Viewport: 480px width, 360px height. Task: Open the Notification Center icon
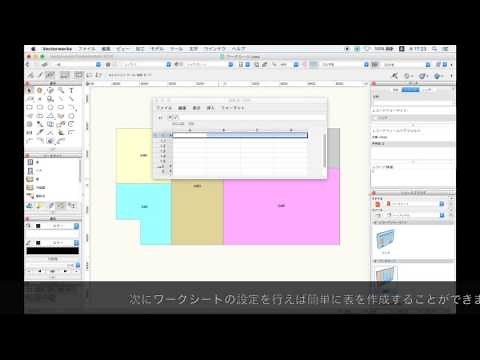(446, 49)
